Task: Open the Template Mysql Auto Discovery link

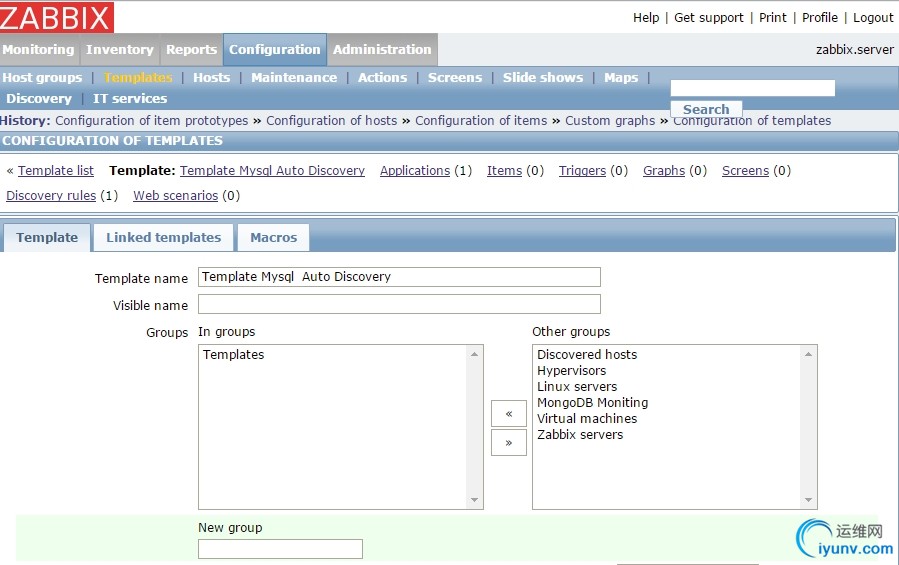Action: coord(272,170)
